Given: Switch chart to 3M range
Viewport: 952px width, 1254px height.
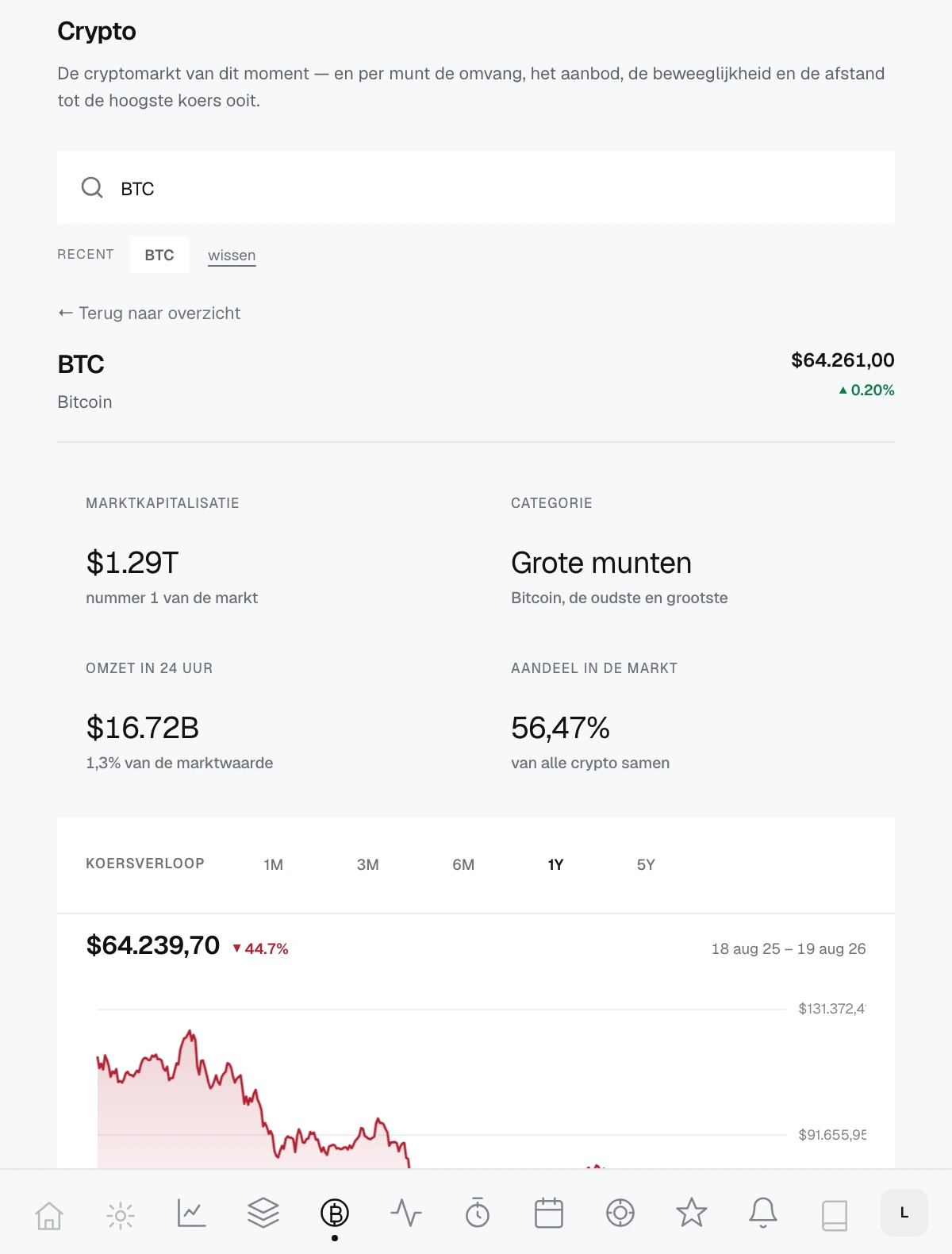Looking at the screenshot, I should [x=368, y=865].
